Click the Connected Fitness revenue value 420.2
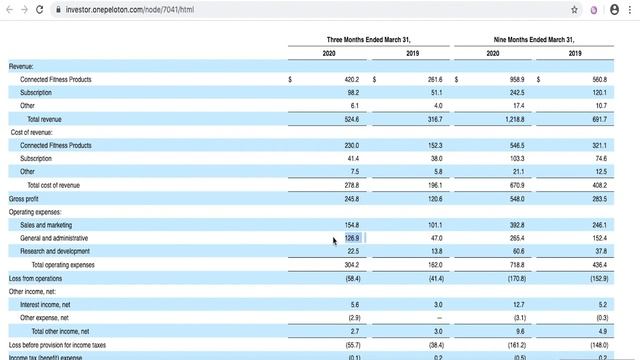 click(352, 80)
